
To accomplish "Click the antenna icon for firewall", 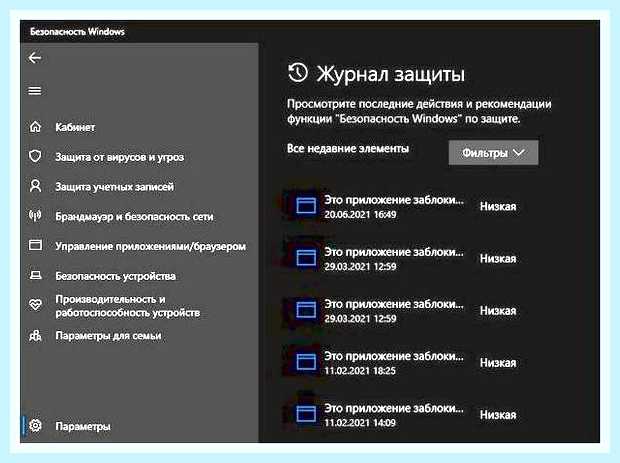I will [35, 216].
